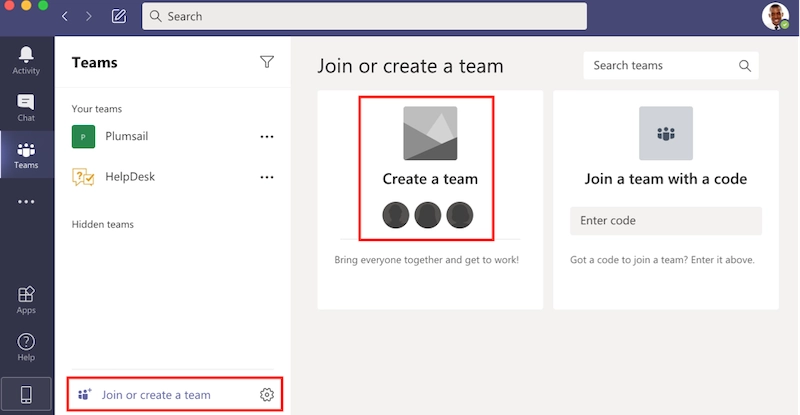Image resolution: width=800 pixels, height=415 pixels.
Task: Click the top Search bar
Action: click(x=364, y=16)
